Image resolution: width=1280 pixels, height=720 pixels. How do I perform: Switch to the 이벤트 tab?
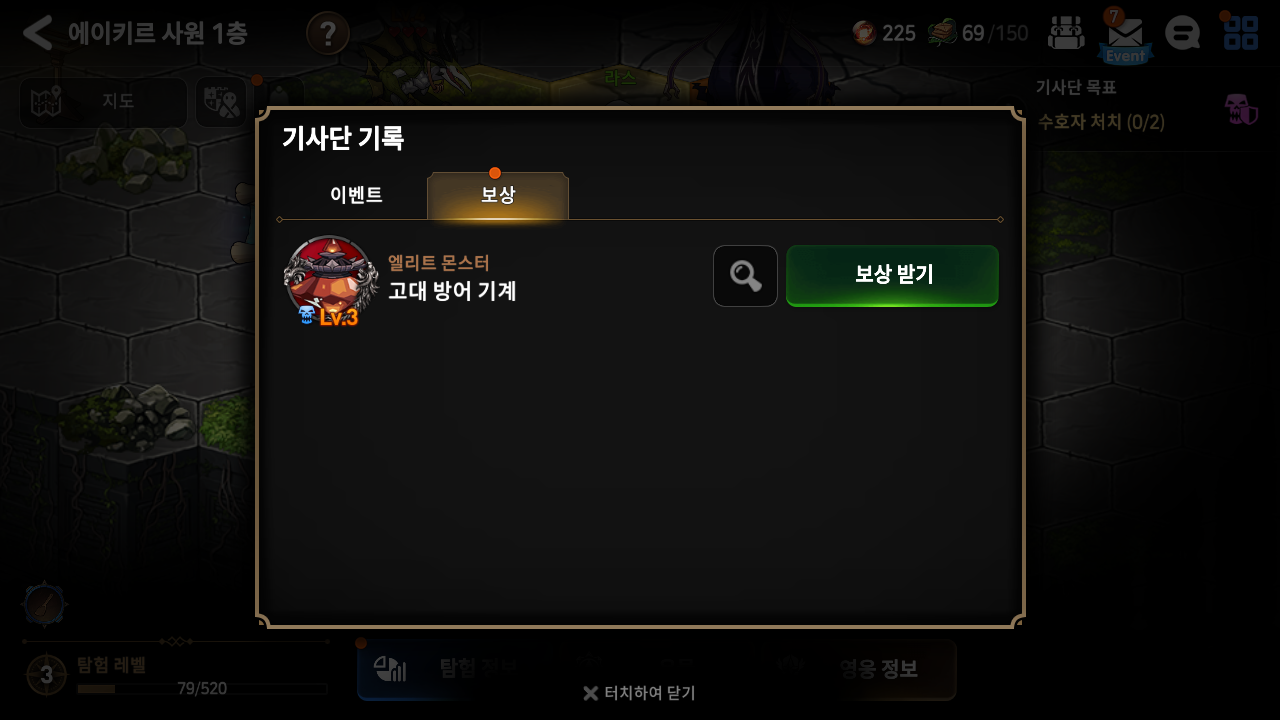pyautogui.click(x=356, y=196)
